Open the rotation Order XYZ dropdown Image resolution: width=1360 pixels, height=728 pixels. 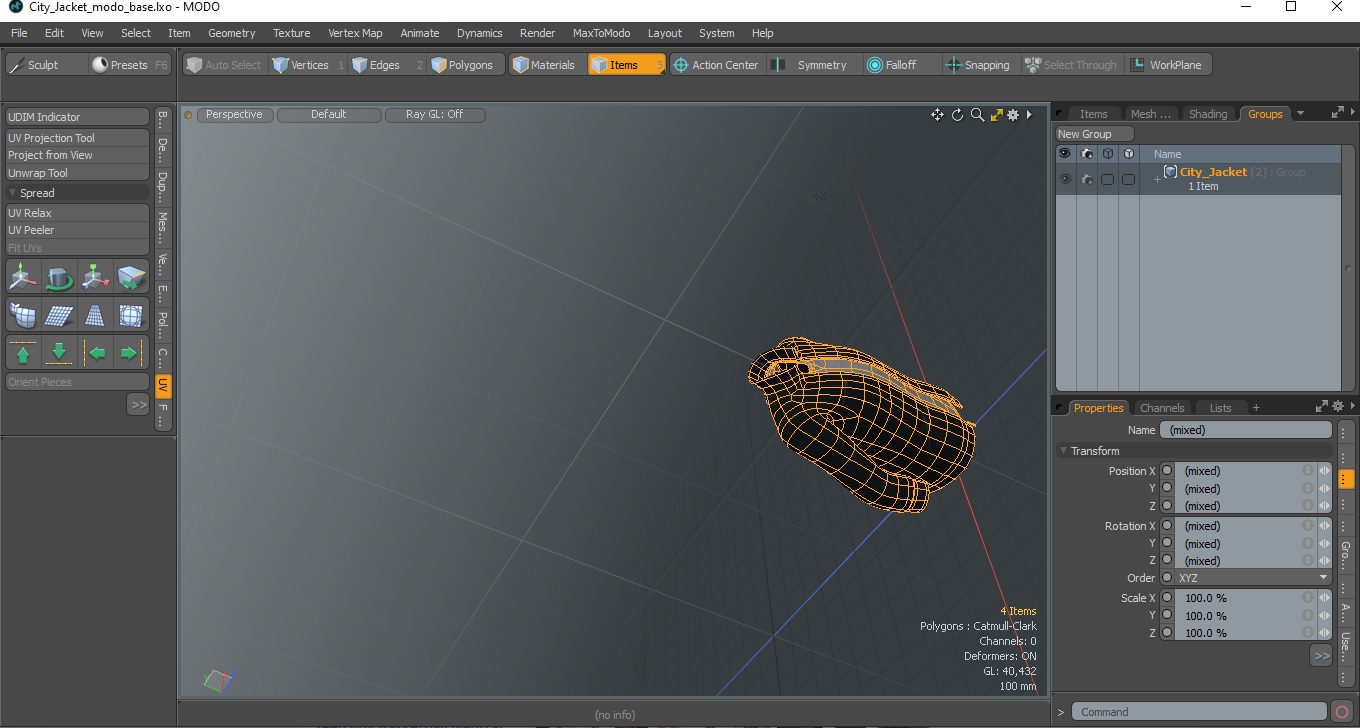click(x=1253, y=578)
